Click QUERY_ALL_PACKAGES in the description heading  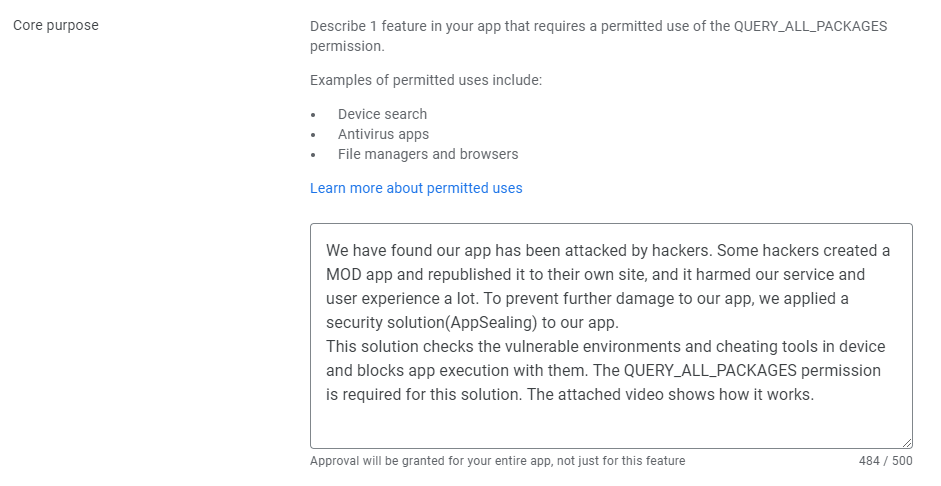tap(811, 26)
